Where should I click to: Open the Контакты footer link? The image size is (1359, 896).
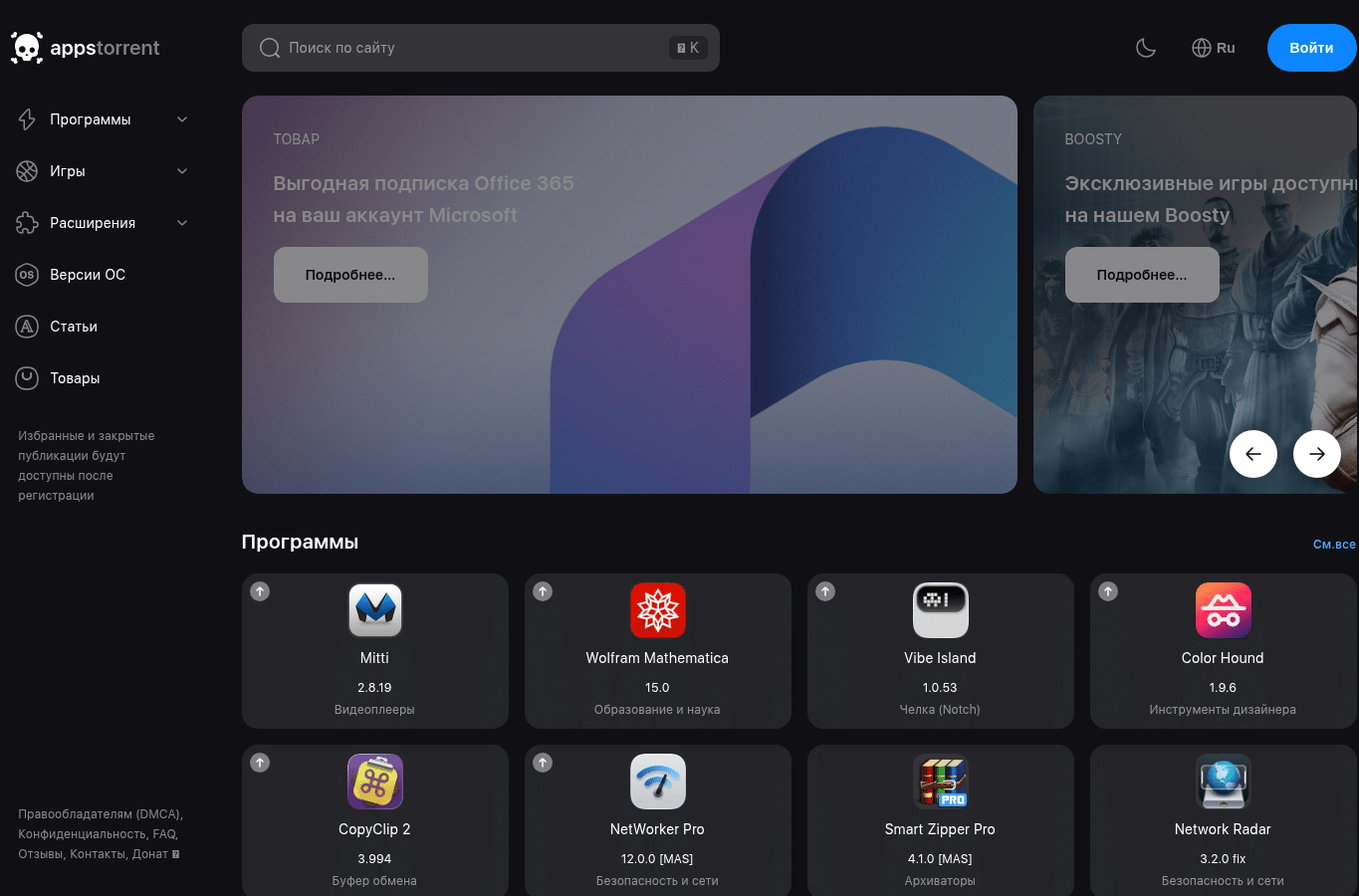98,854
